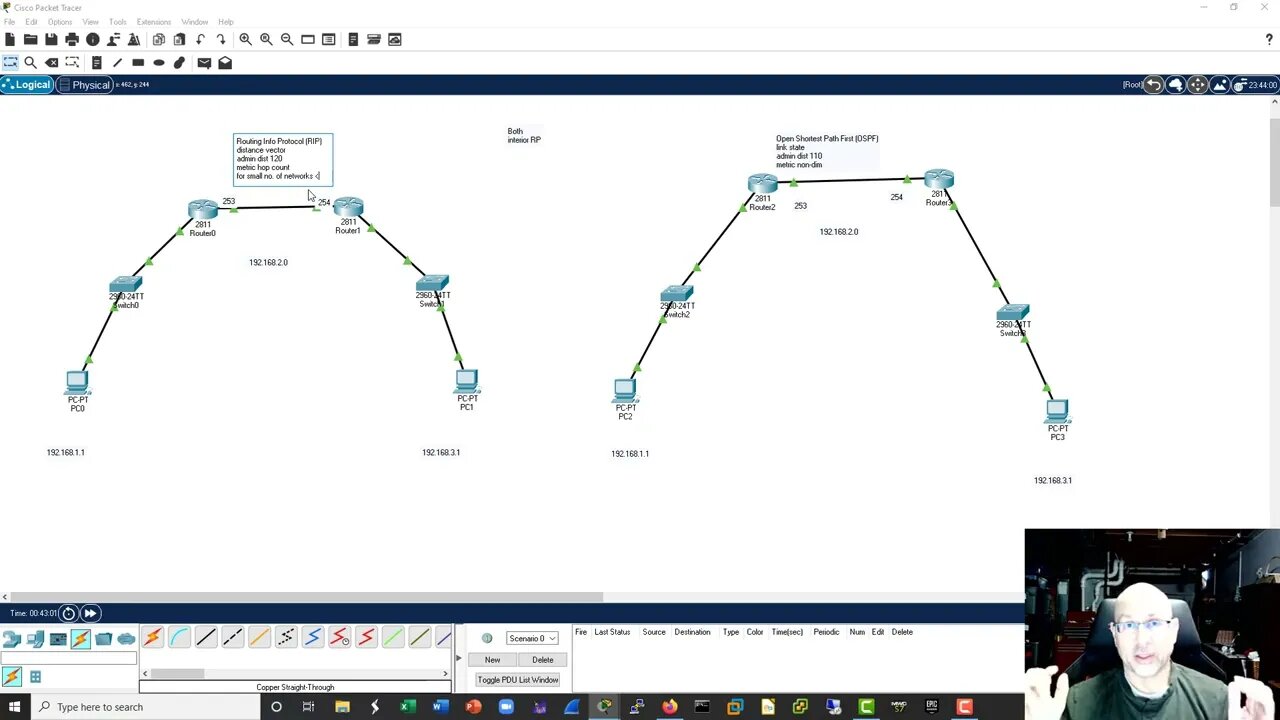This screenshot has width=1280, height=720.
Task: Open Word from the taskbar
Action: [441, 707]
